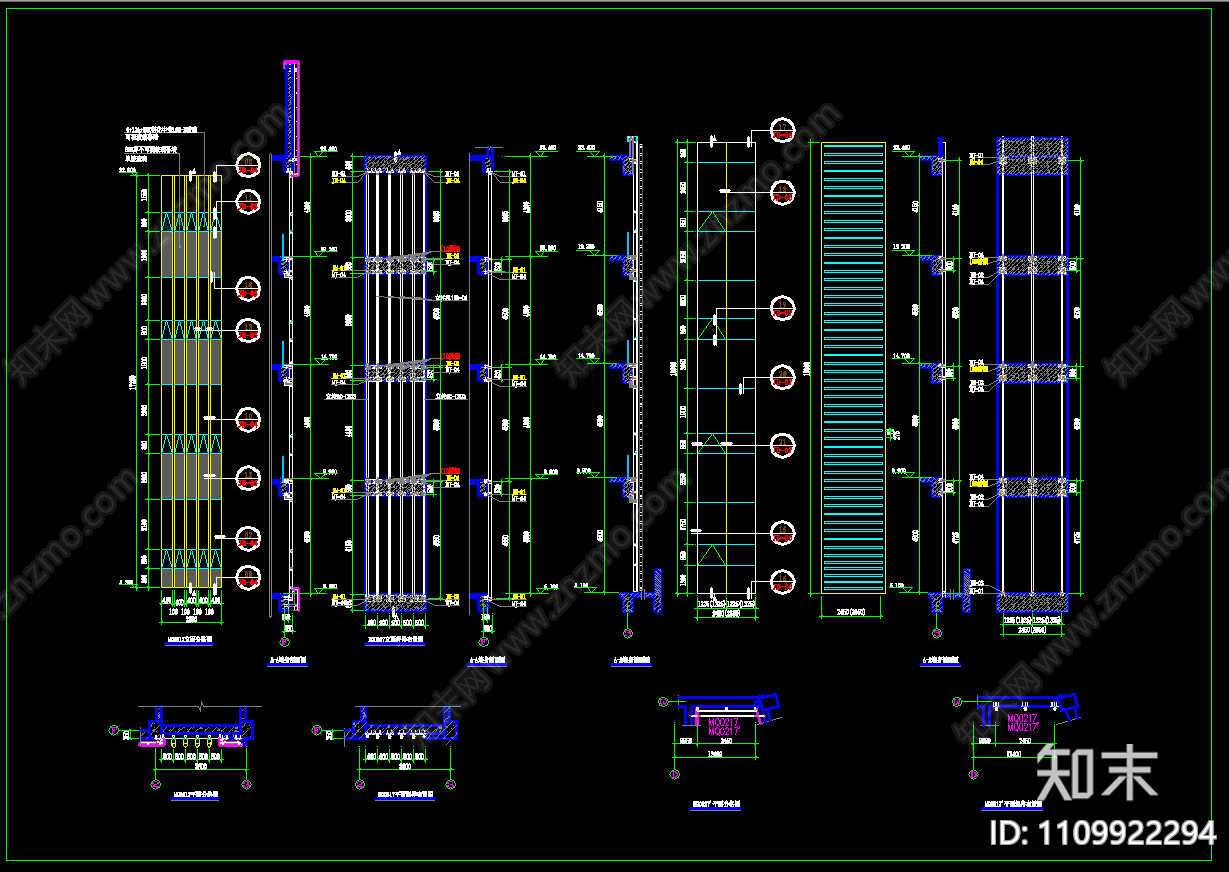
Task: Click the magenta-capped tall wall section at top
Action: 291,110
